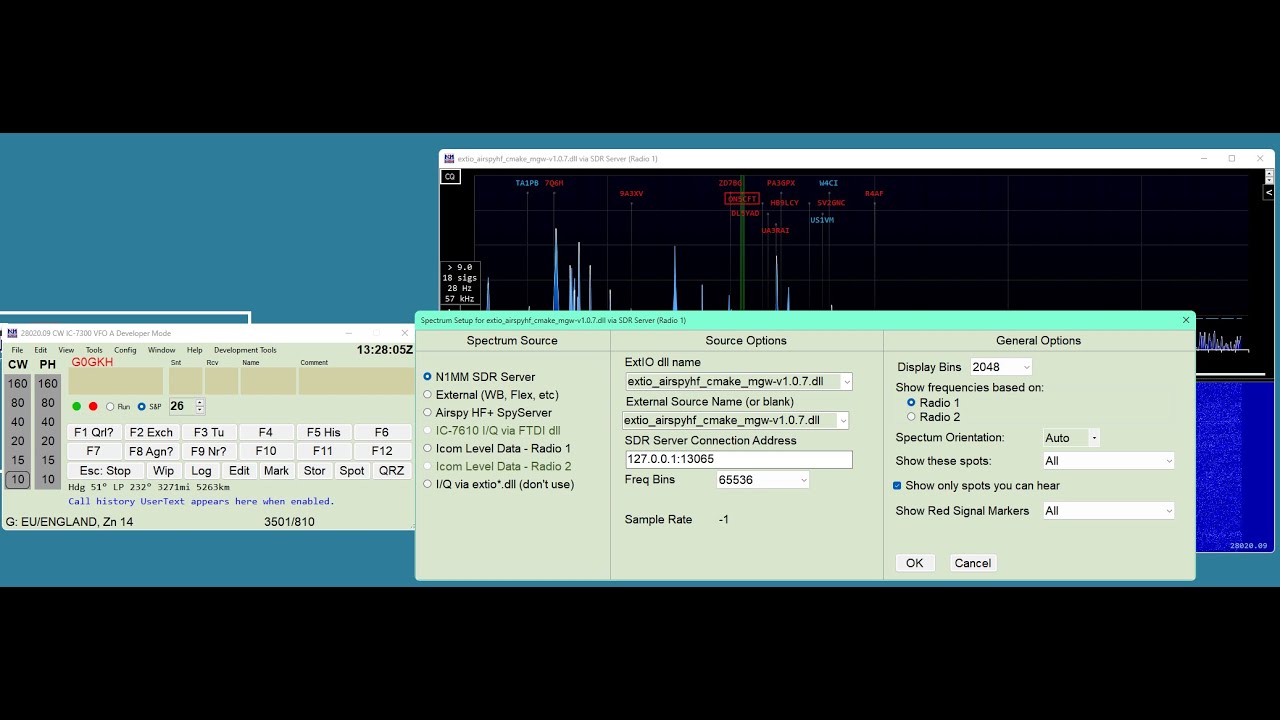
Task: Open the View menu in N1MM window
Action: point(66,350)
